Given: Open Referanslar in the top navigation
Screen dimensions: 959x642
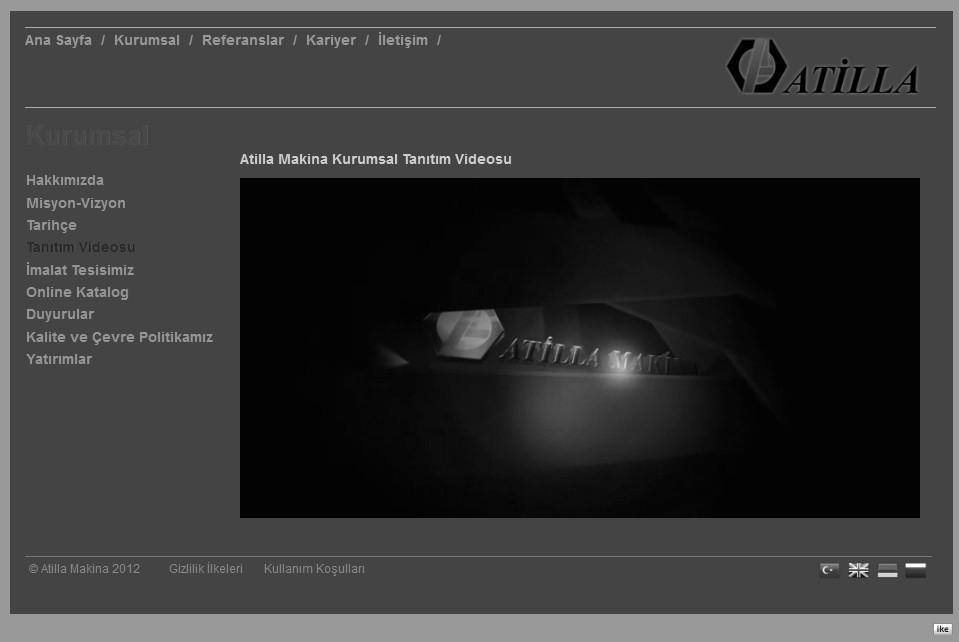Looking at the screenshot, I should pyautogui.click(x=243, y=40).
